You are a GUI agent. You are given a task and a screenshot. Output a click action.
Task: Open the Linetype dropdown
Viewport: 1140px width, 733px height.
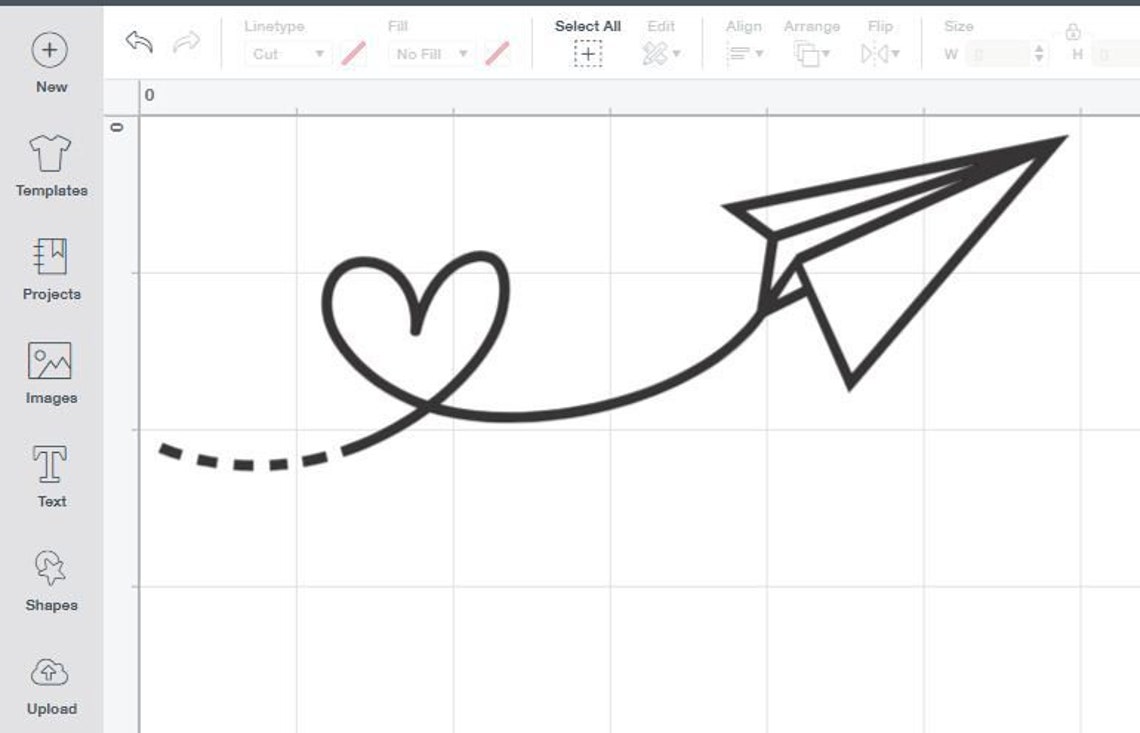click(x=287, y=54)
